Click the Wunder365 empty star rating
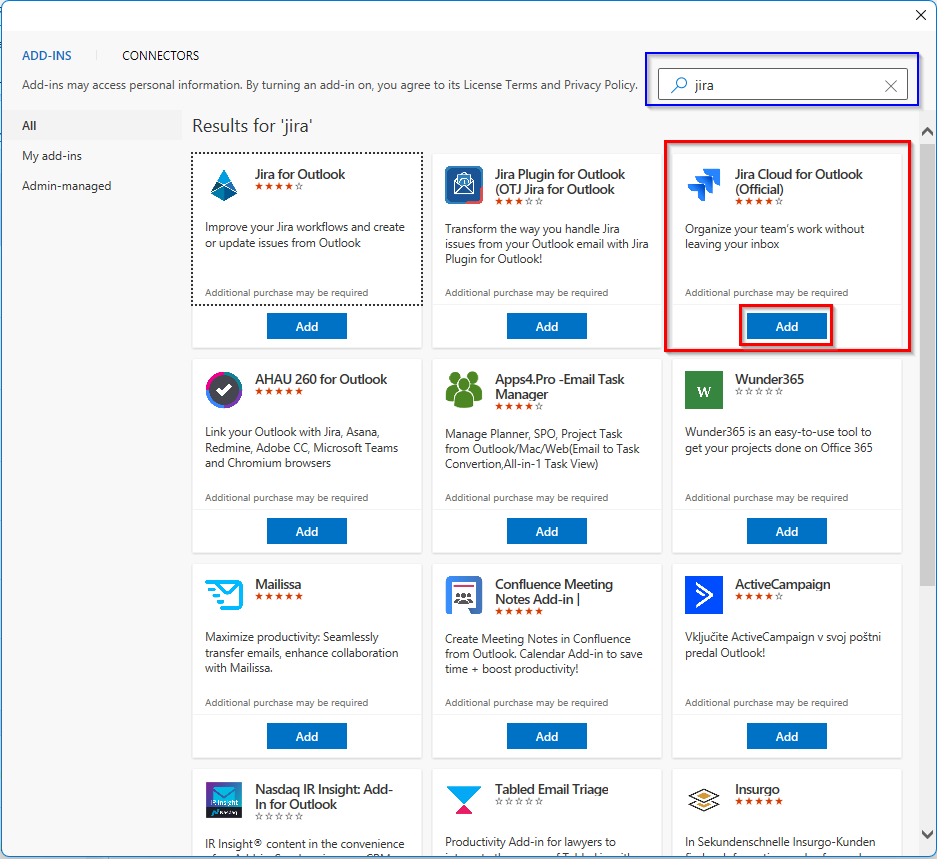 coord(759,392)
